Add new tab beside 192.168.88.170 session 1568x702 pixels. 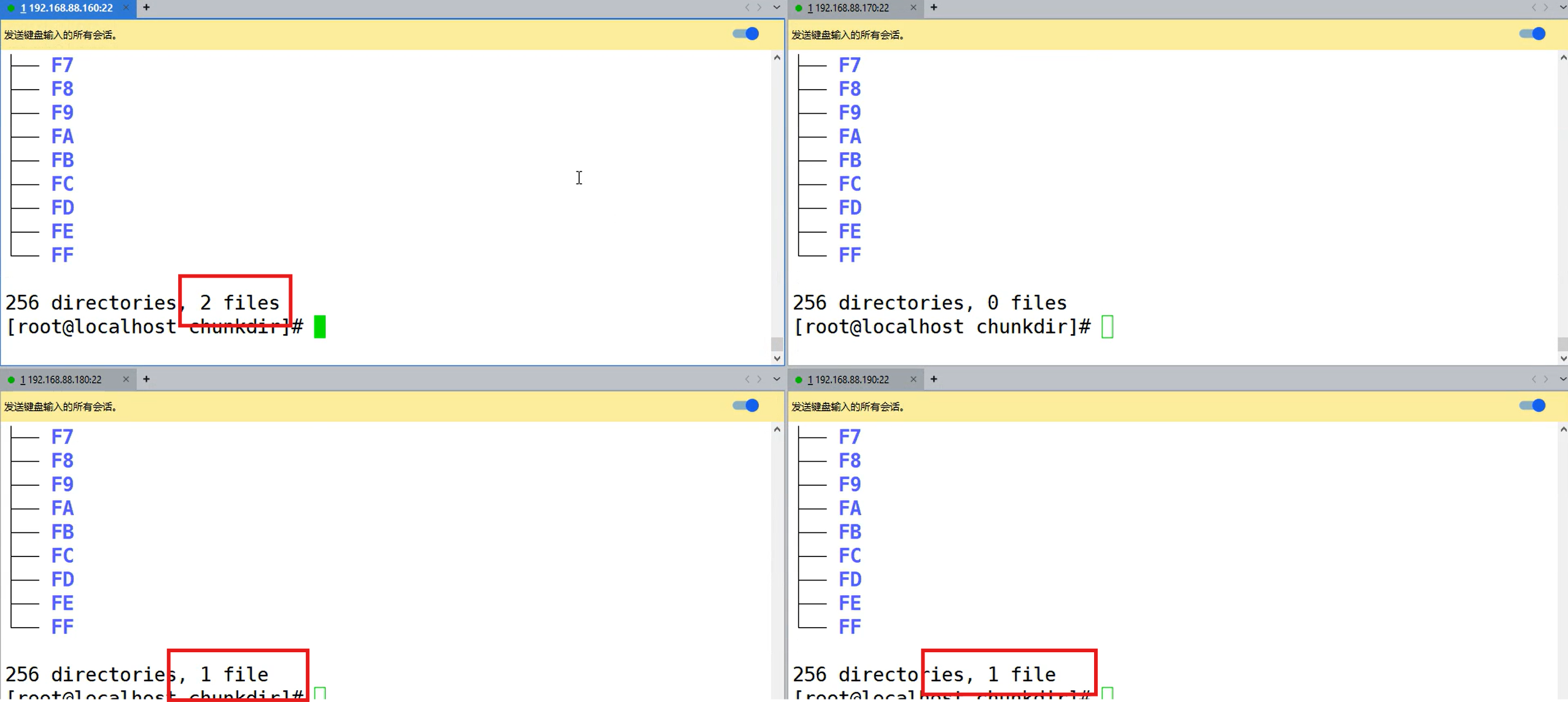click(933, 7)
